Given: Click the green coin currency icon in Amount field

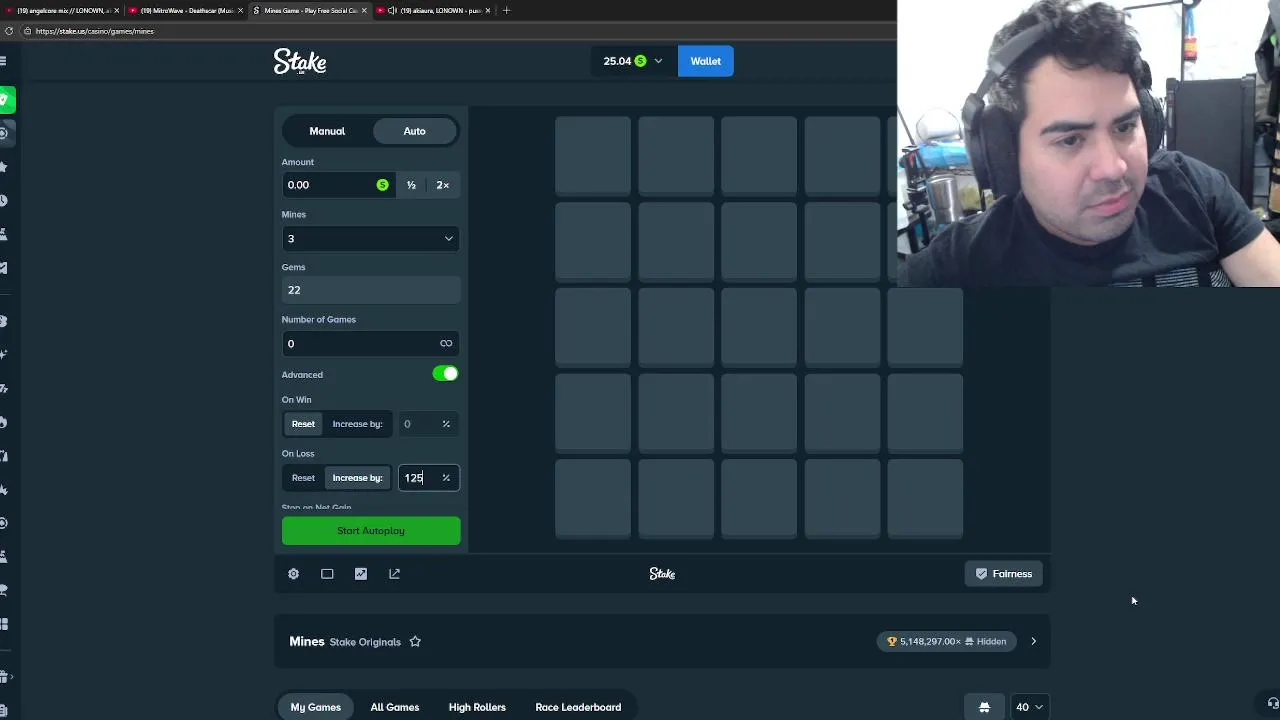Looking at the screenshot, I should (382, 185).
